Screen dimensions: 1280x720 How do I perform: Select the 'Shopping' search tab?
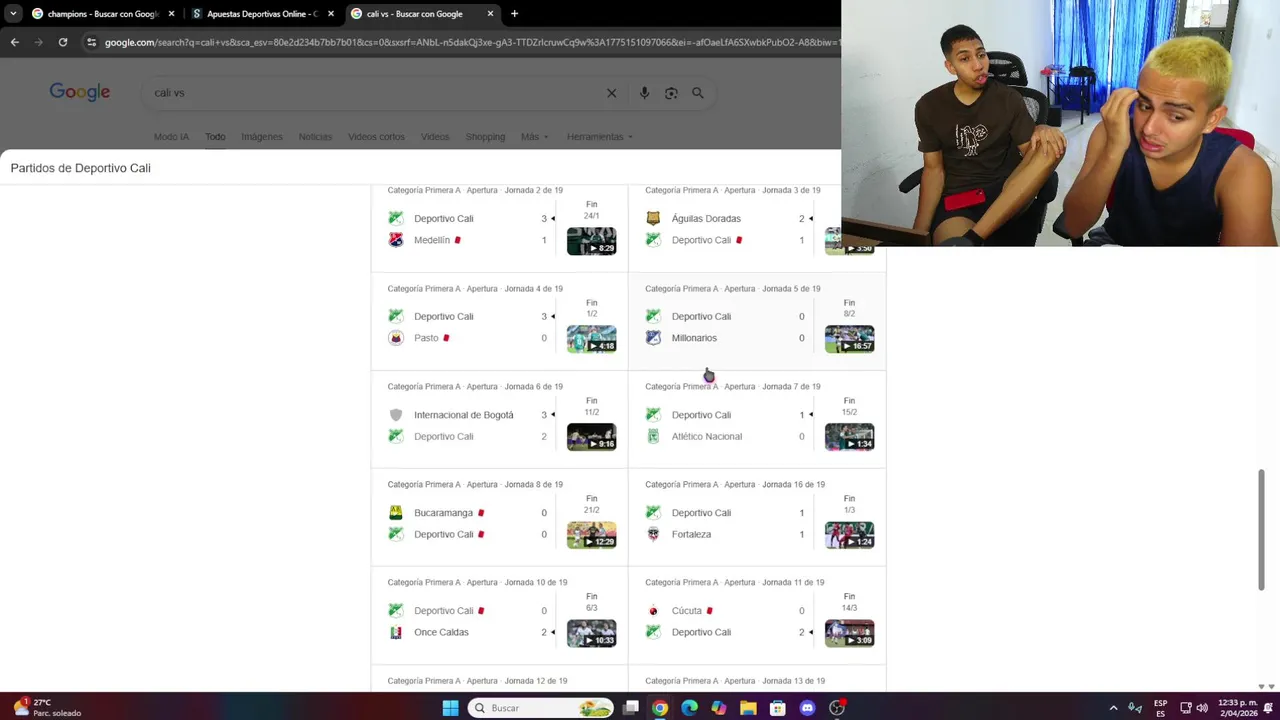click(485, 137)
